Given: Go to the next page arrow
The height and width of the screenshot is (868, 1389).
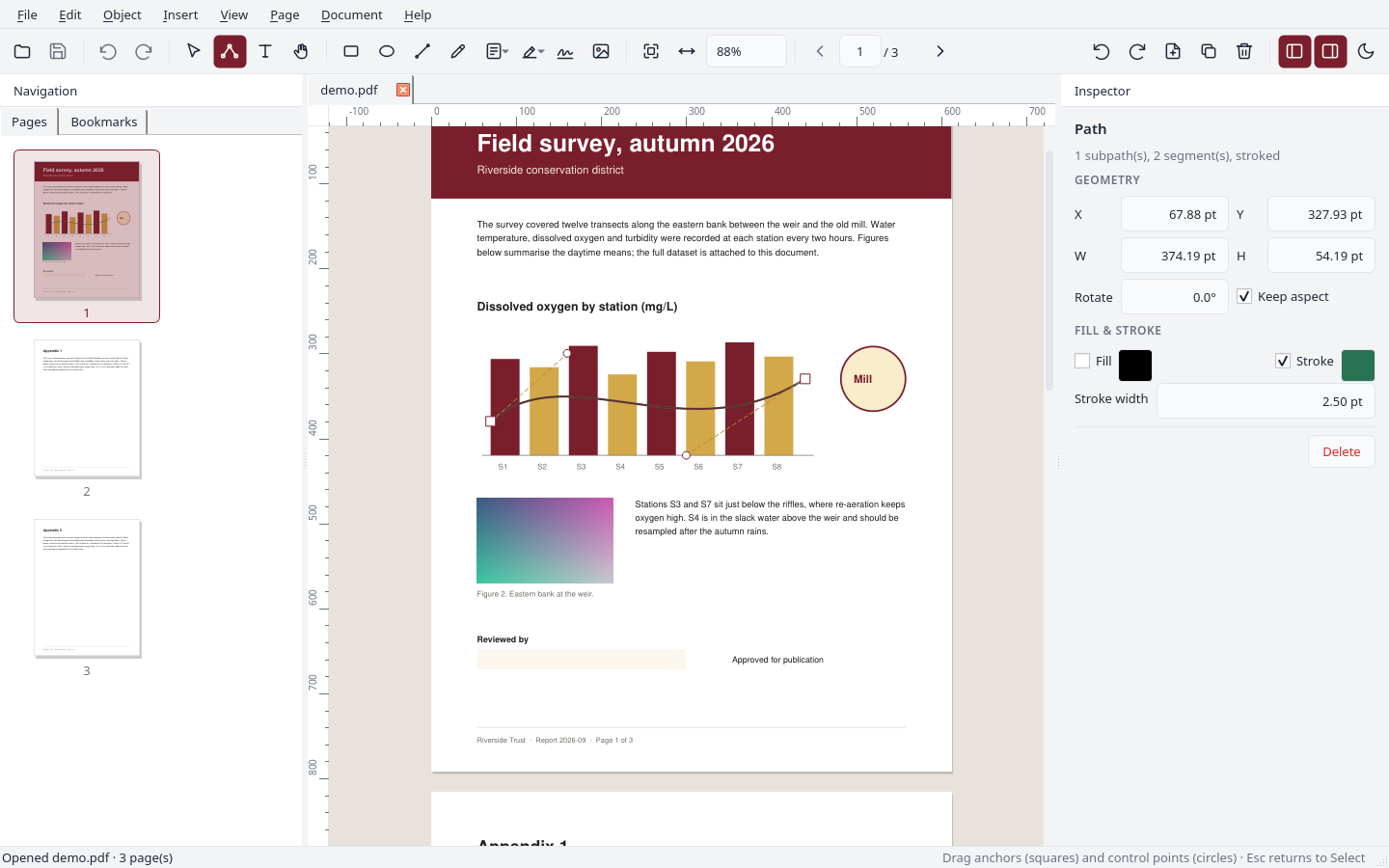Looking at the screenshot, I should click(x=940, y=51).
